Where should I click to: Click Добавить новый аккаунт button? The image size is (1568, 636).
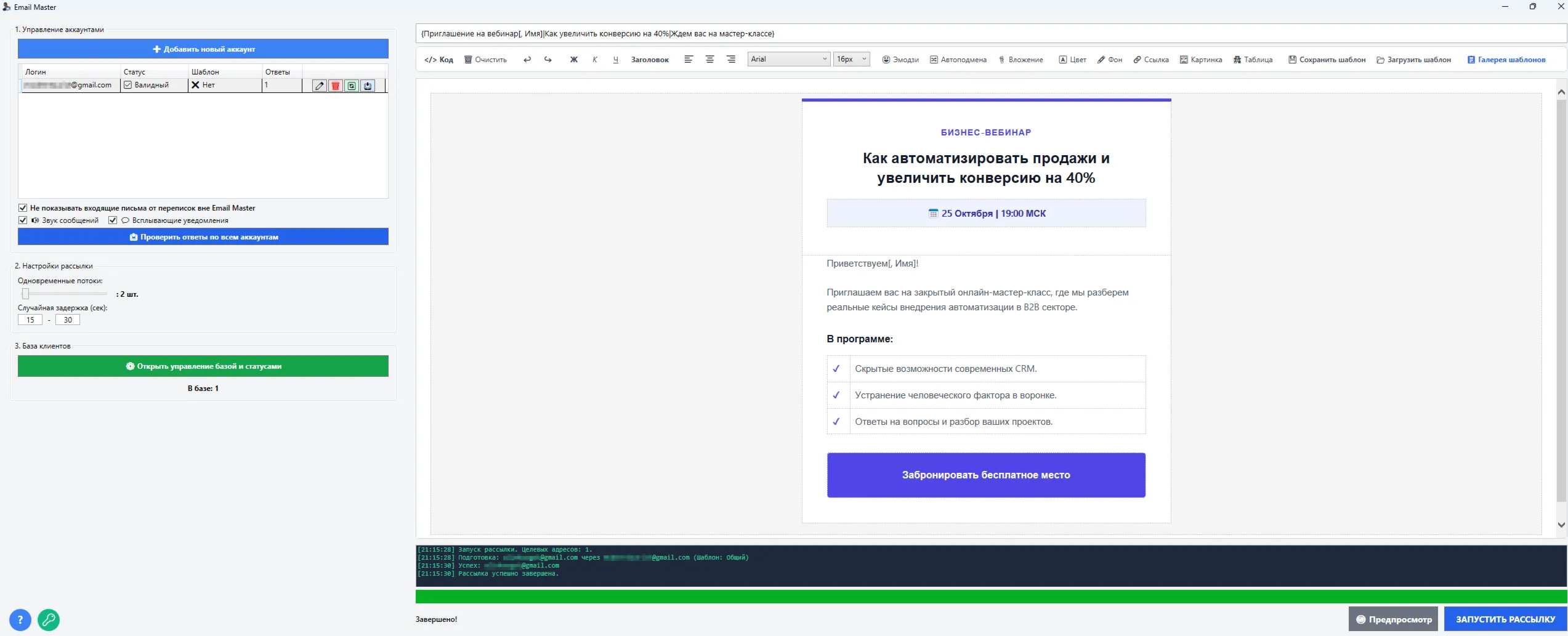point(203,49)
